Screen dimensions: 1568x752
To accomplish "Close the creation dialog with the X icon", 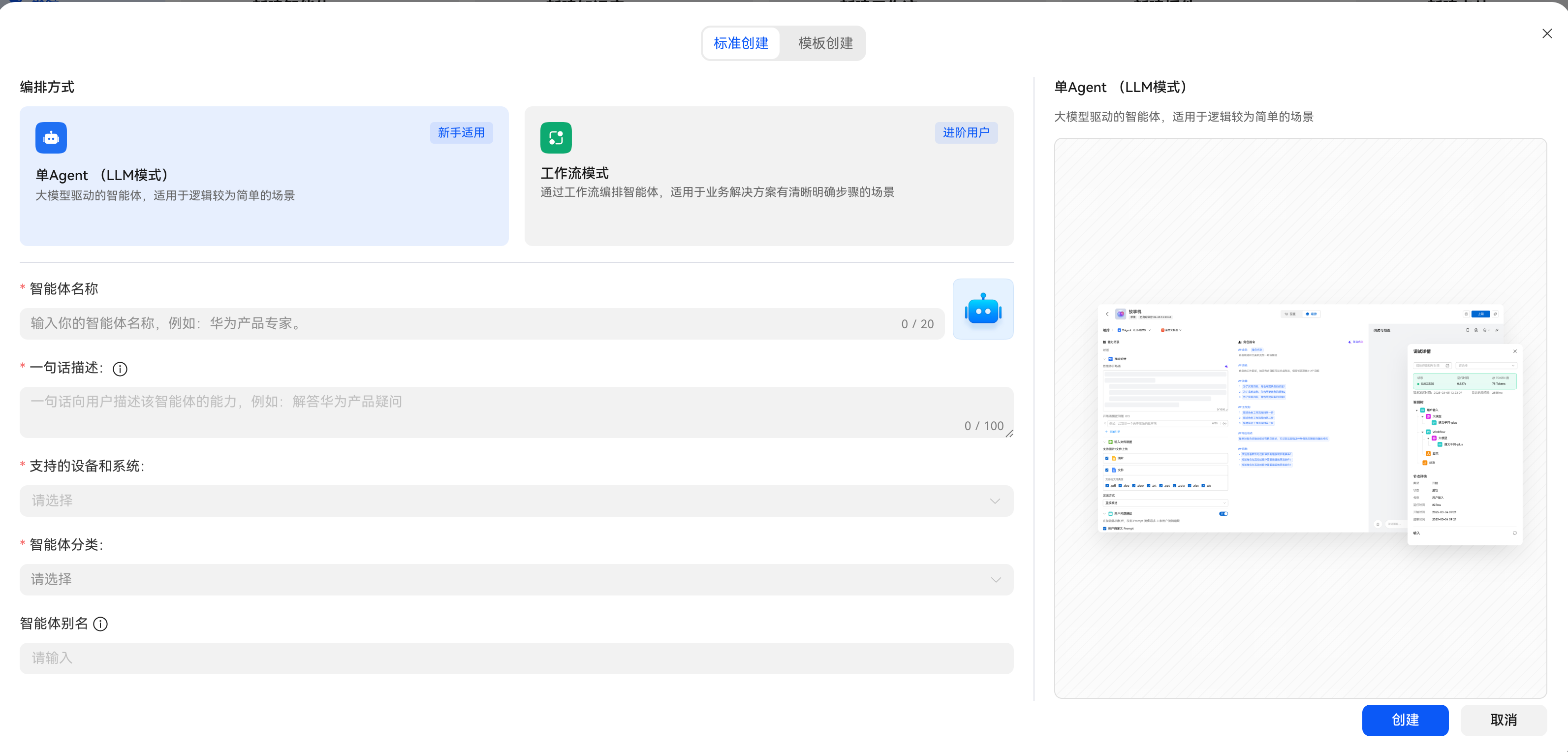I will (x=1547, y=33).
